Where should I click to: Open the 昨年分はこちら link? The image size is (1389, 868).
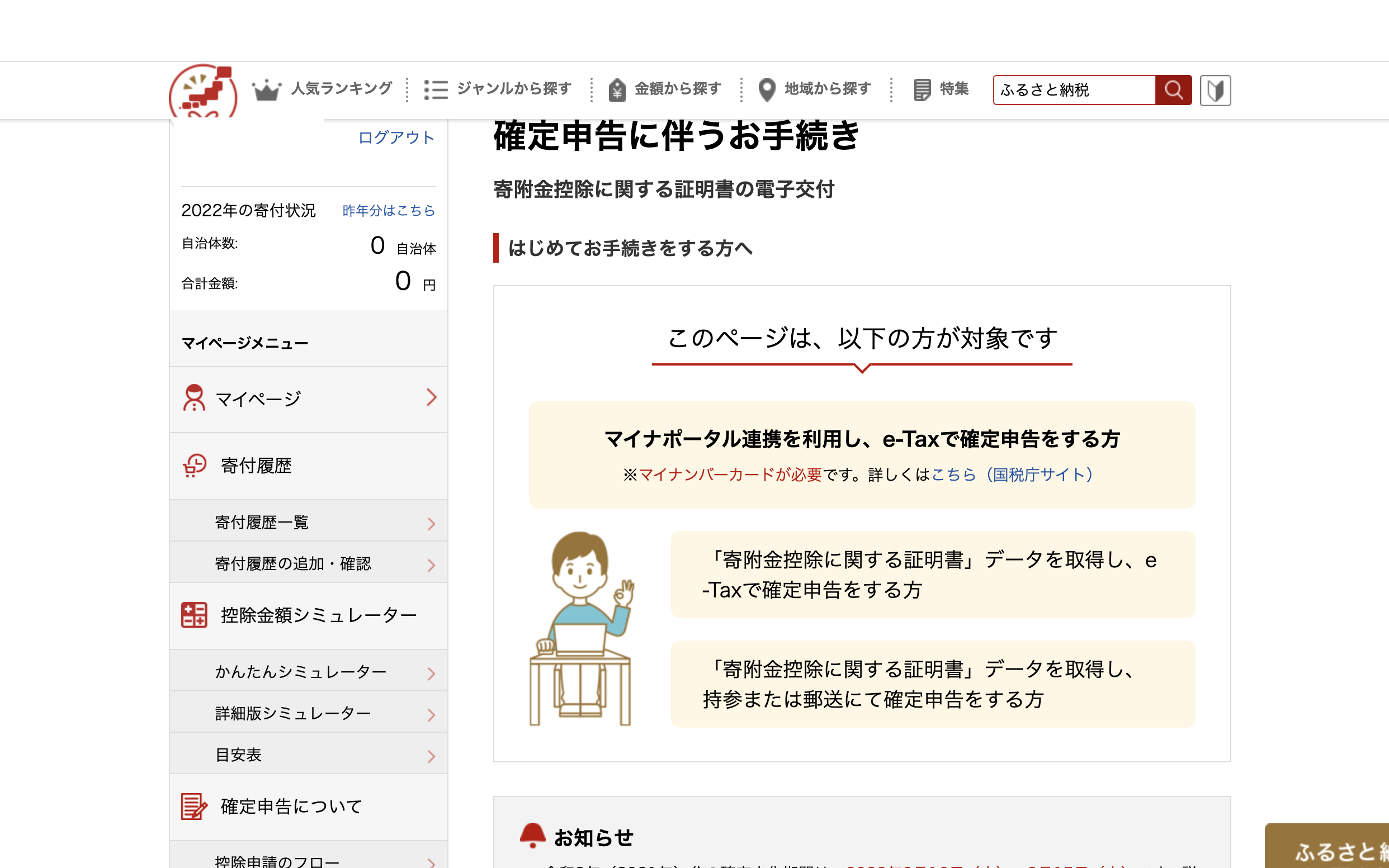tap(389, 211)
